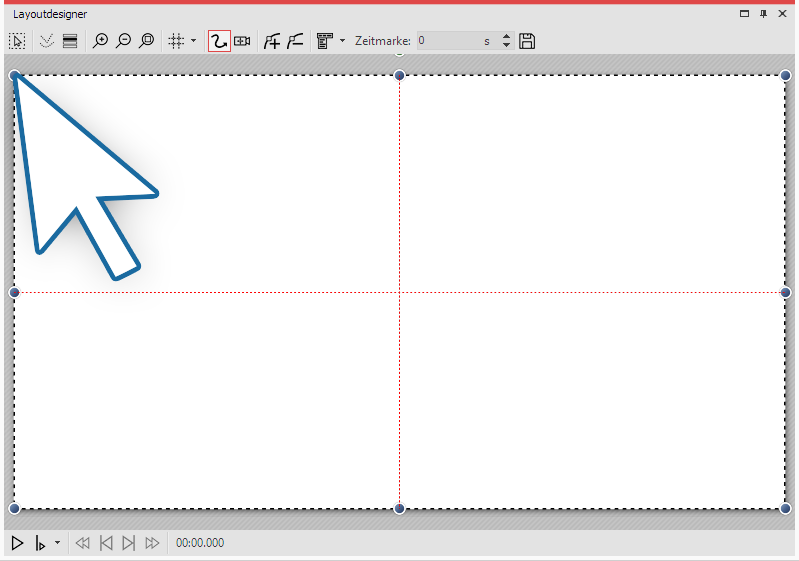Increase Zeitmarke value with up stepper
This screenshot has width=799, height=561.
tap(506, 37)
